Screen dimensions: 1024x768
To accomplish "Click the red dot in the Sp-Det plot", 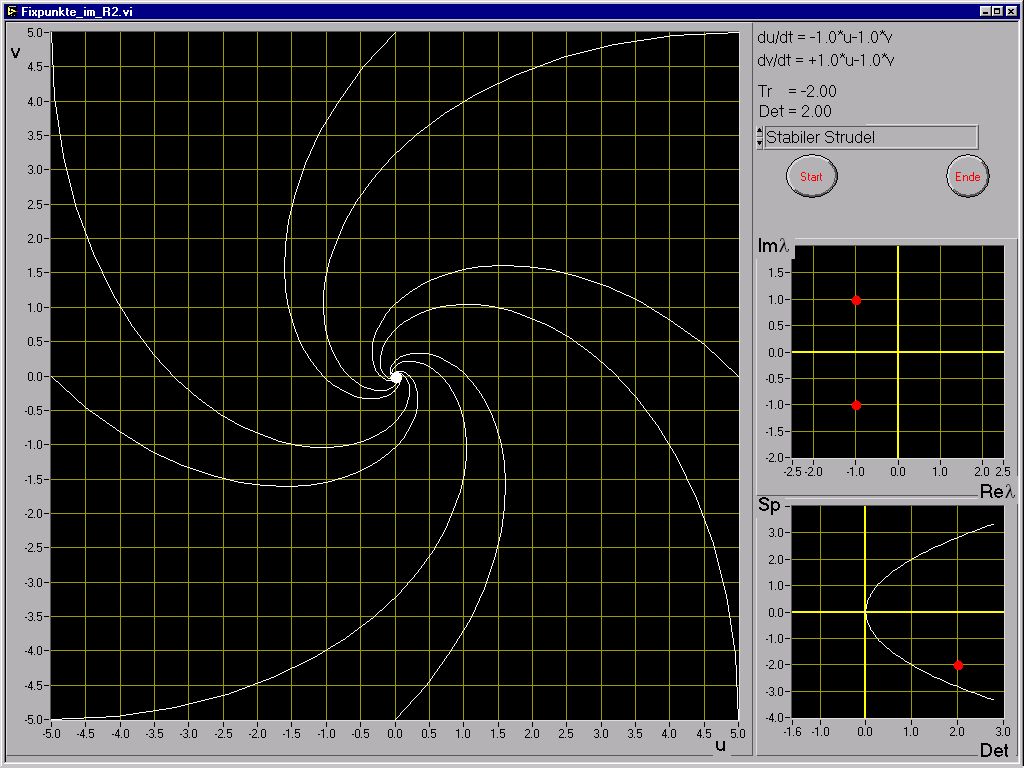I will point(958,665).
